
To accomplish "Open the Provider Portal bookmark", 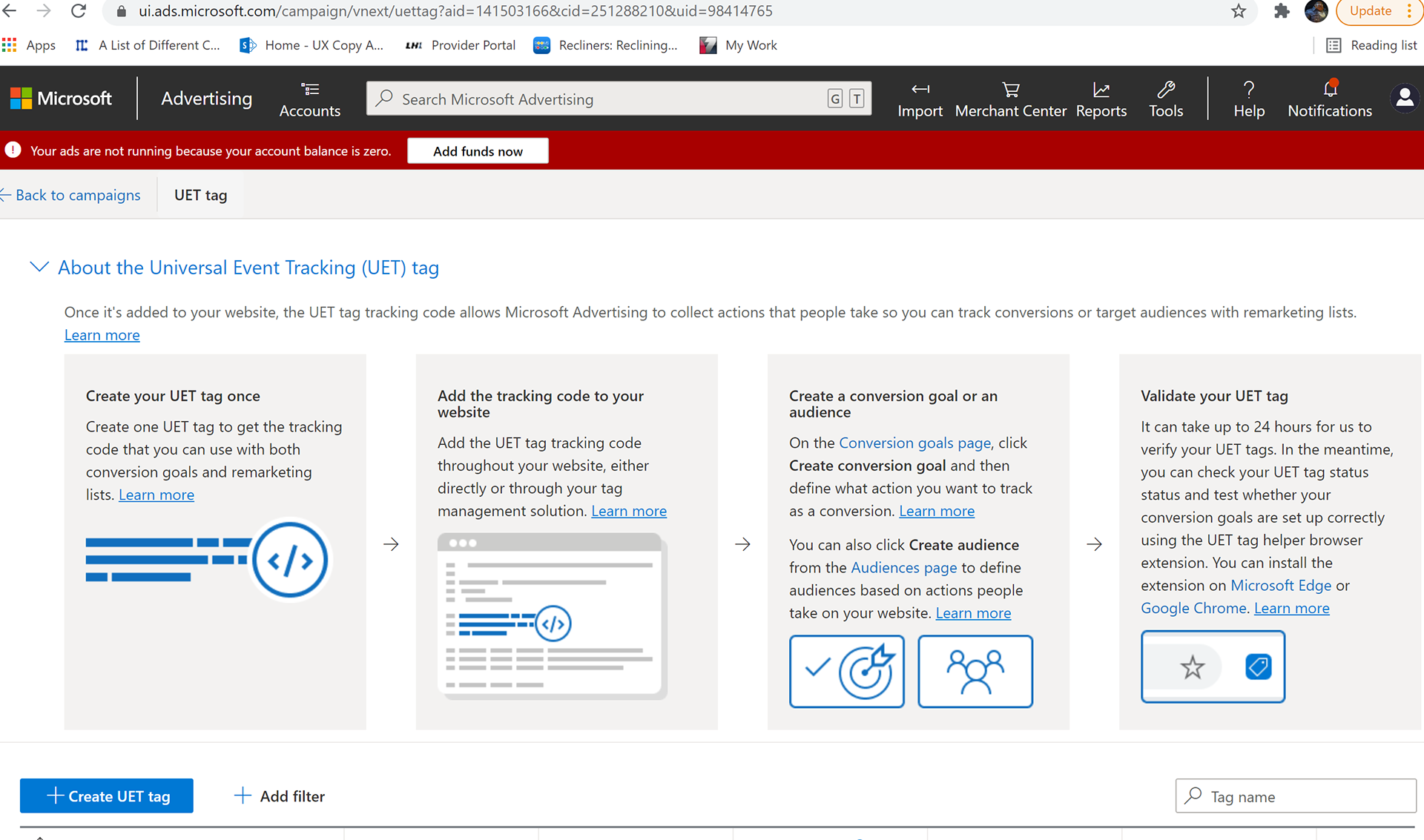I will pyautogui.click(x=461, y=45).
